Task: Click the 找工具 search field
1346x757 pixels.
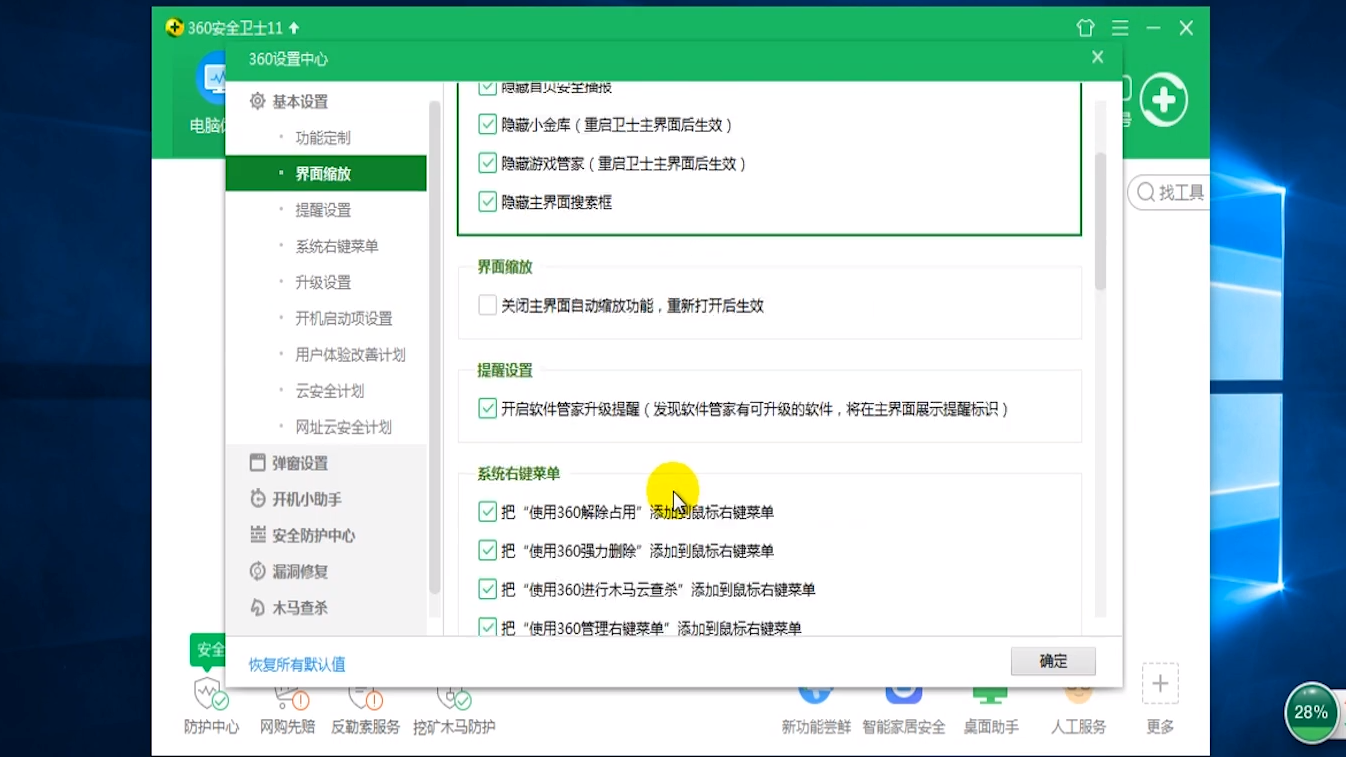Action: pos(1170,192)
